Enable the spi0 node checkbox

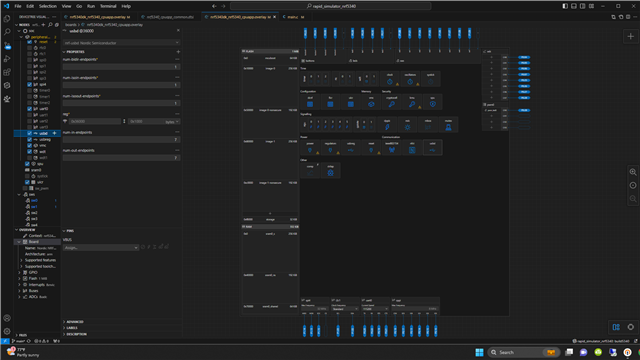click(x=29, y=60)
